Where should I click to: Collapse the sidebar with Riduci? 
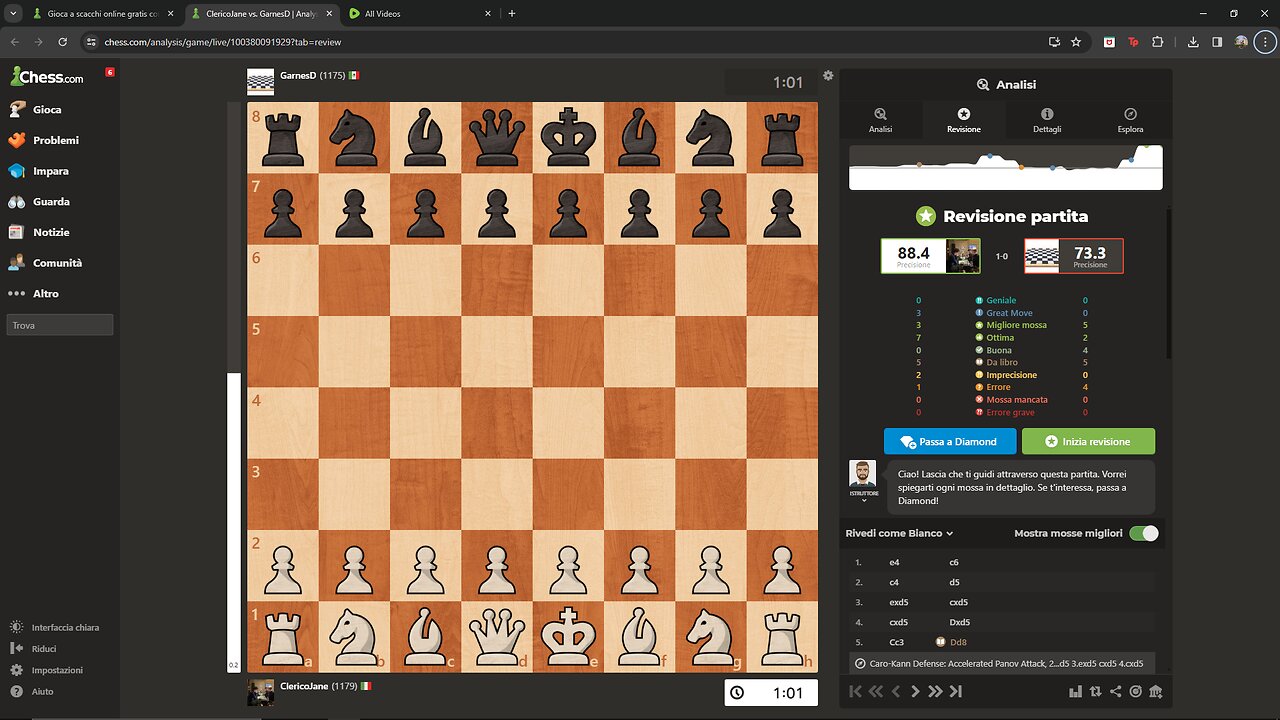(43, 649)
